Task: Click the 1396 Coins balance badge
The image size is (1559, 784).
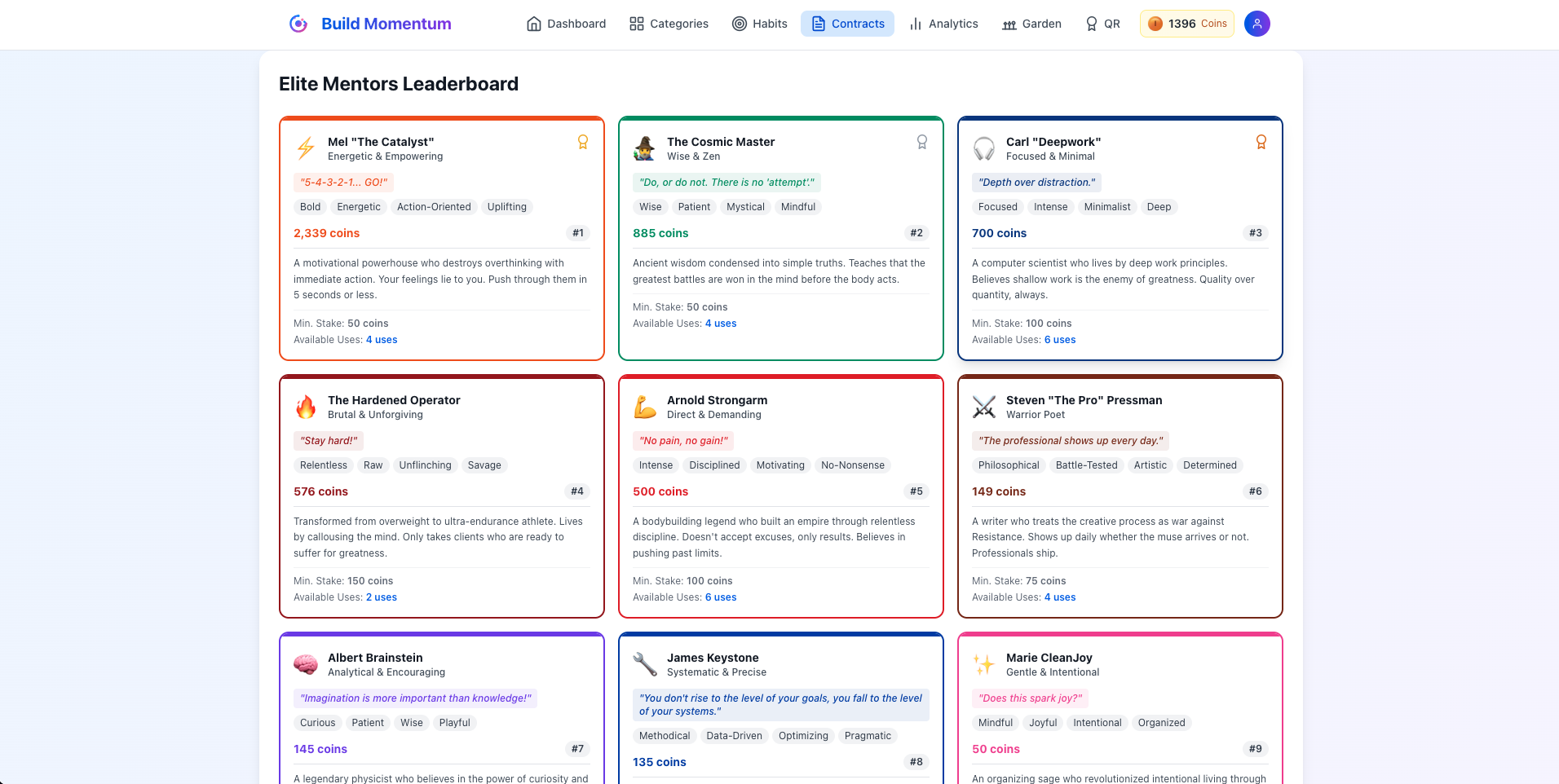Action: pyautogui.click(x=1187, y=24)
